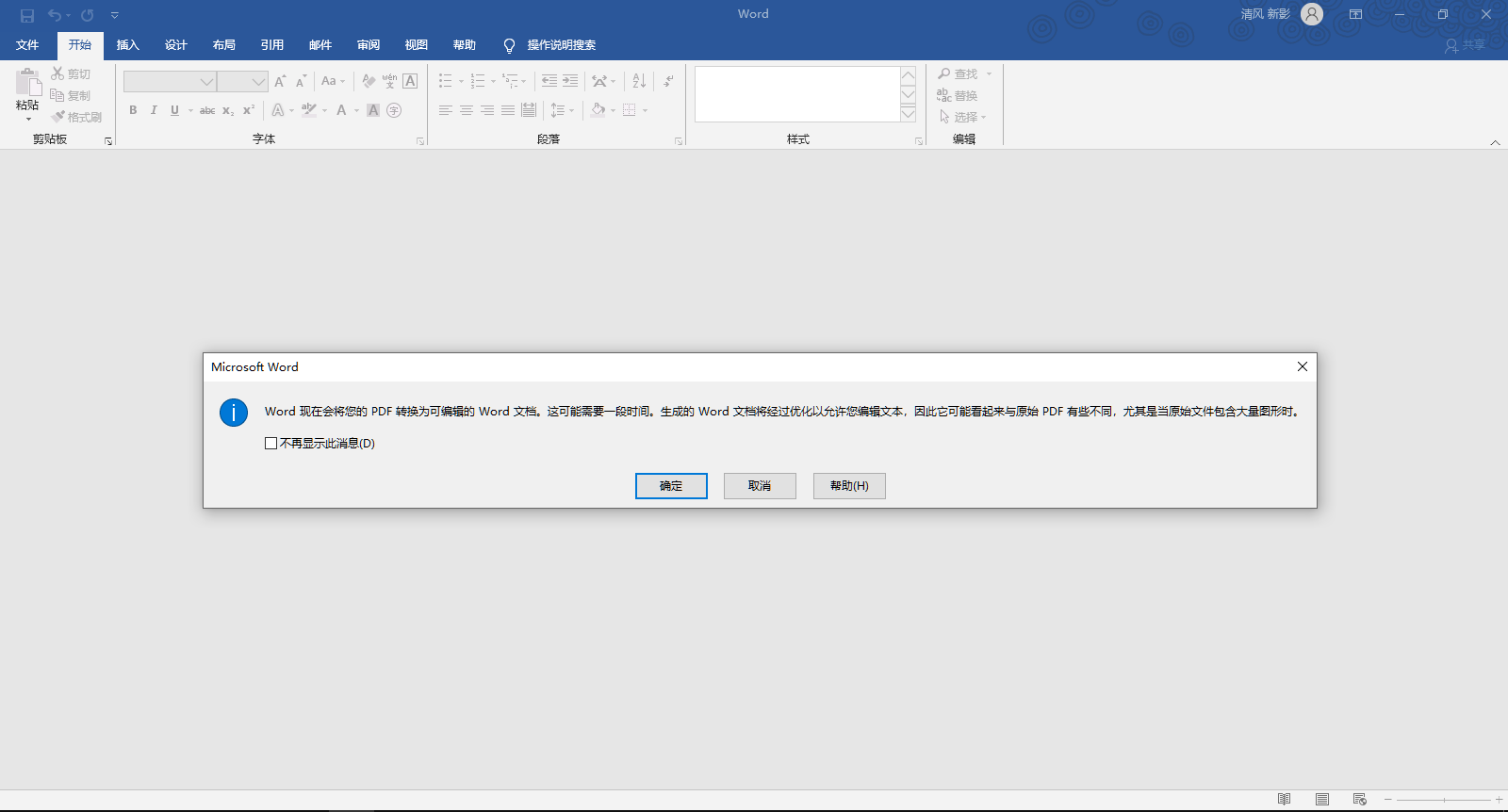Switch to web layout view in the status bar

1360,799
